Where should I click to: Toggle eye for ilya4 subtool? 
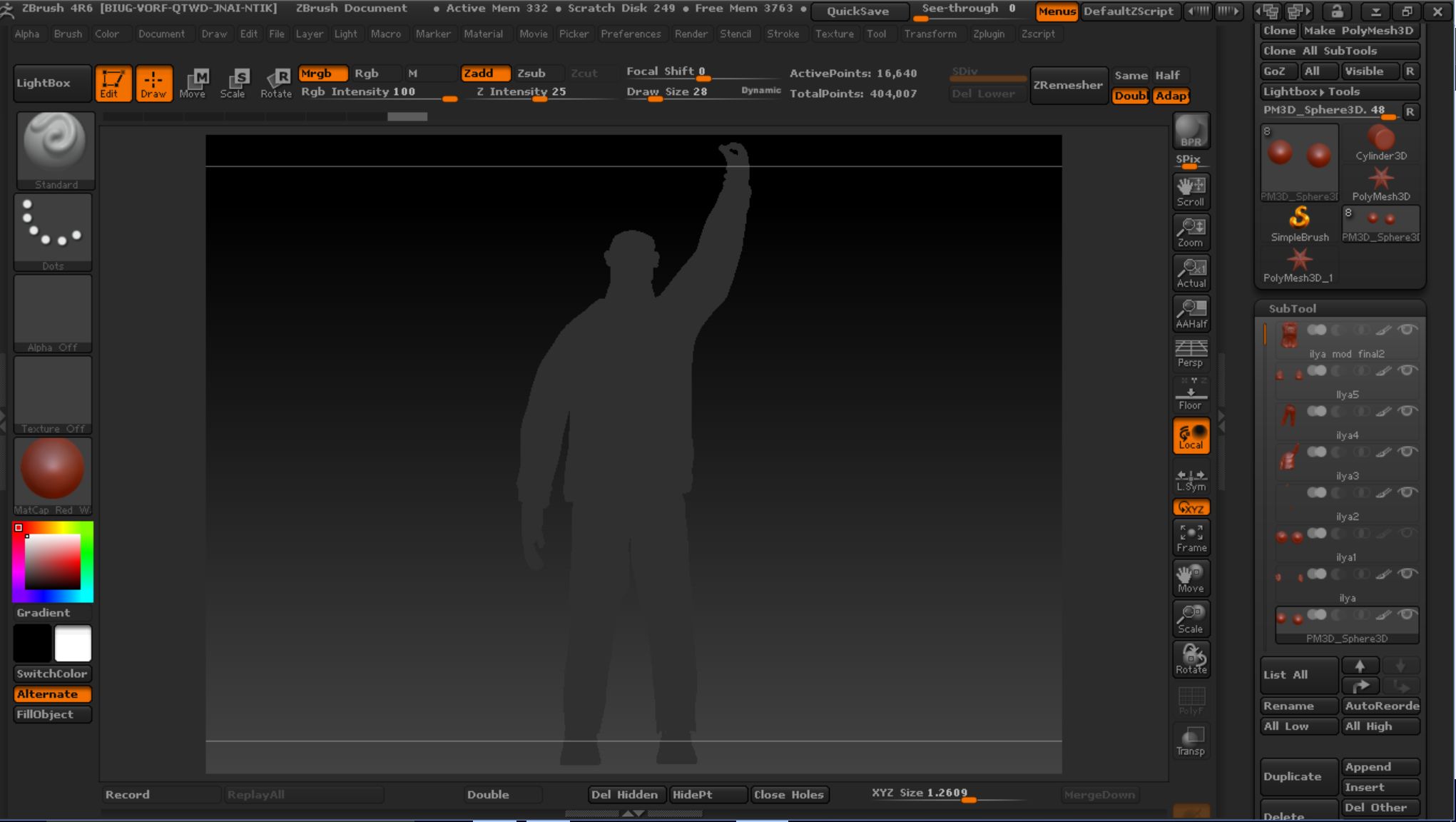click(1407, 411)
